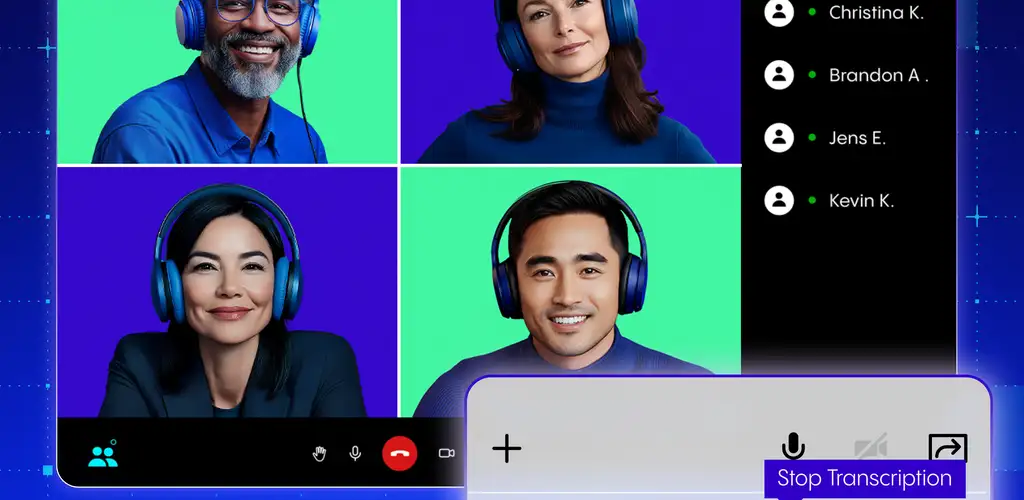Enable the crossed-out camera icon
Screen dimensions: 1024x500
coord(870,447)
